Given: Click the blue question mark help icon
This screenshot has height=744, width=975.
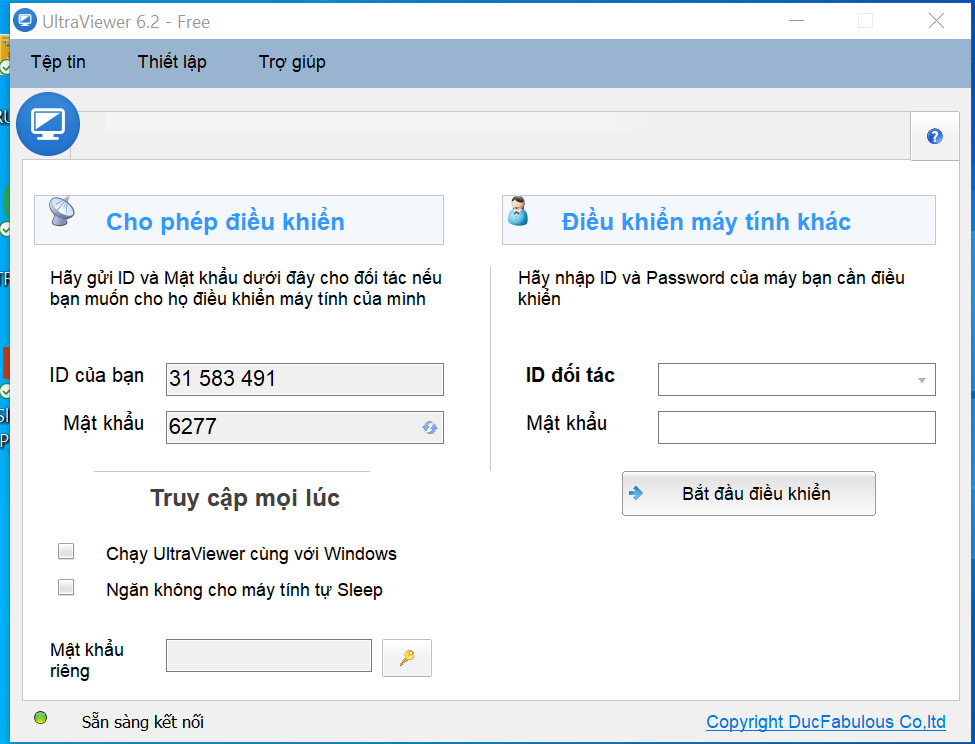Looking at the screenshot, I should pos(934,136).
